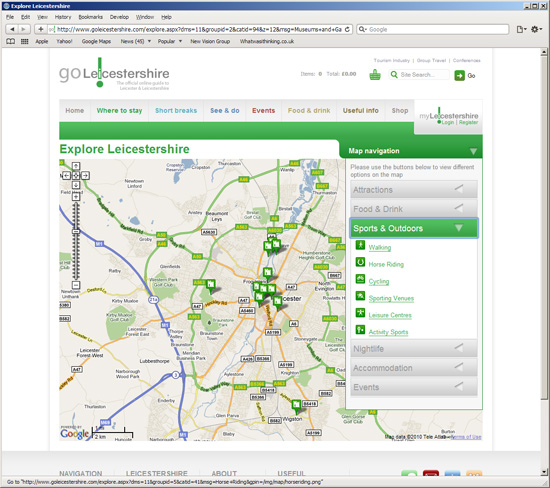Collapse the Sports & Outdoors section
550x488 pixels.
tap(414, 228)
